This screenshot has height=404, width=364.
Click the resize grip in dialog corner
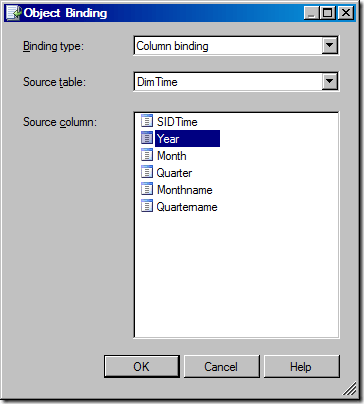350,389
